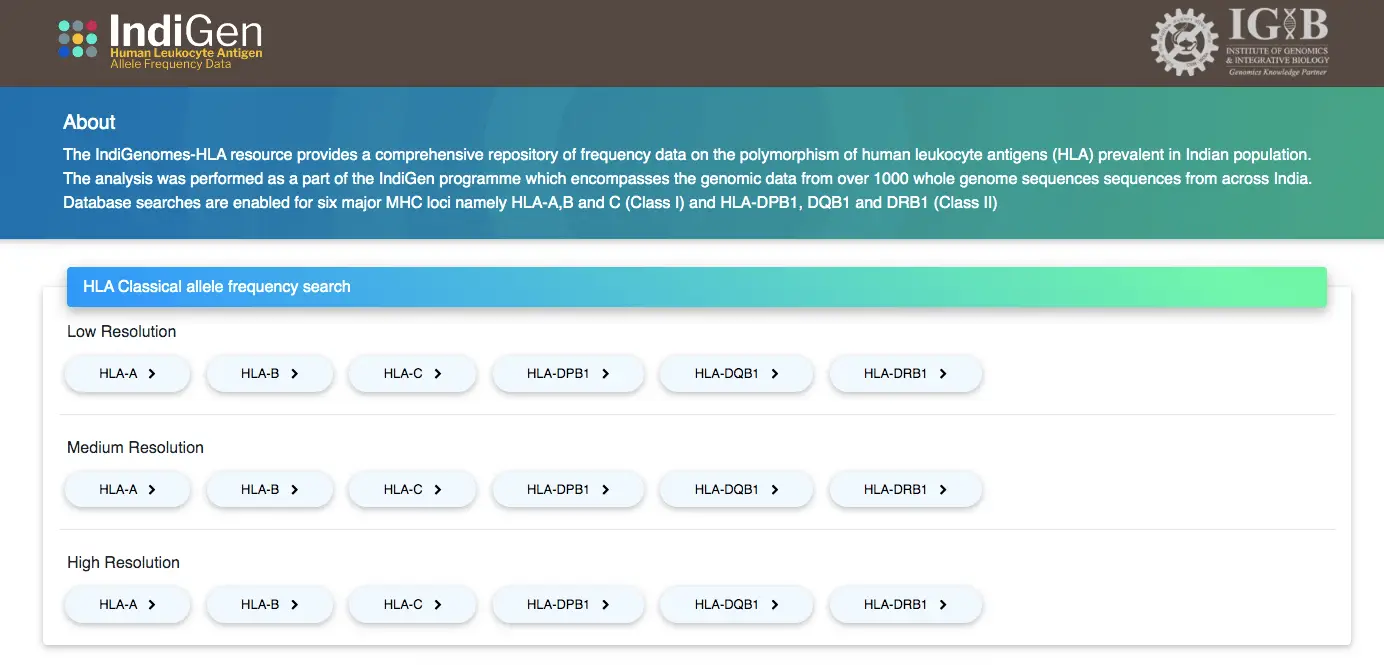This screenshot has width=1384, height=665.
Task: Open Medium Resolution HLA-DPB1 data
Action: tap(568, 490)
